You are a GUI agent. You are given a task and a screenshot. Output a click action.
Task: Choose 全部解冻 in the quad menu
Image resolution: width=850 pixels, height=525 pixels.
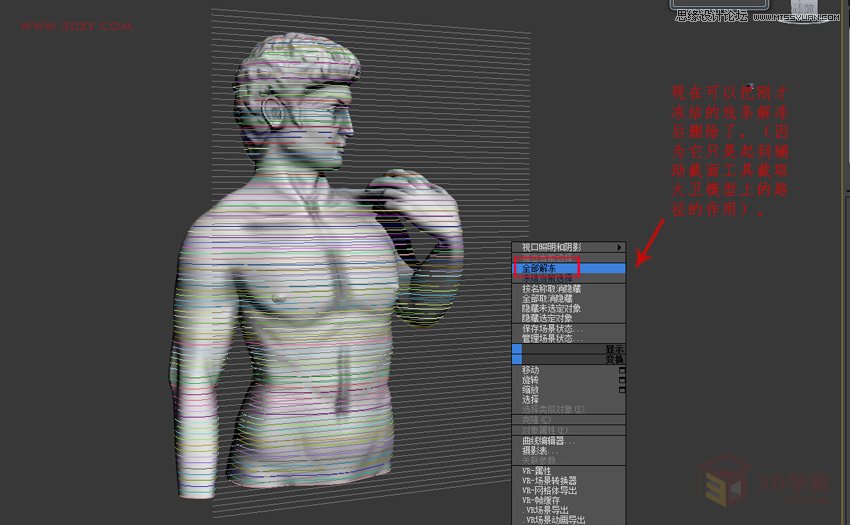point(569,268)
